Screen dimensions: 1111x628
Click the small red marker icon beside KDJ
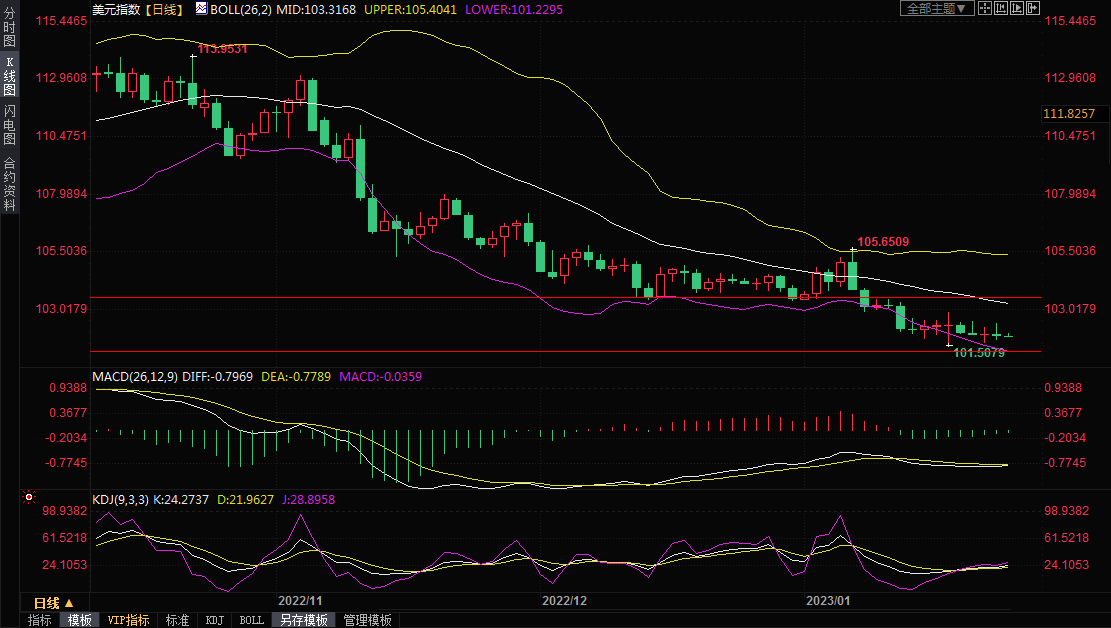29,496
